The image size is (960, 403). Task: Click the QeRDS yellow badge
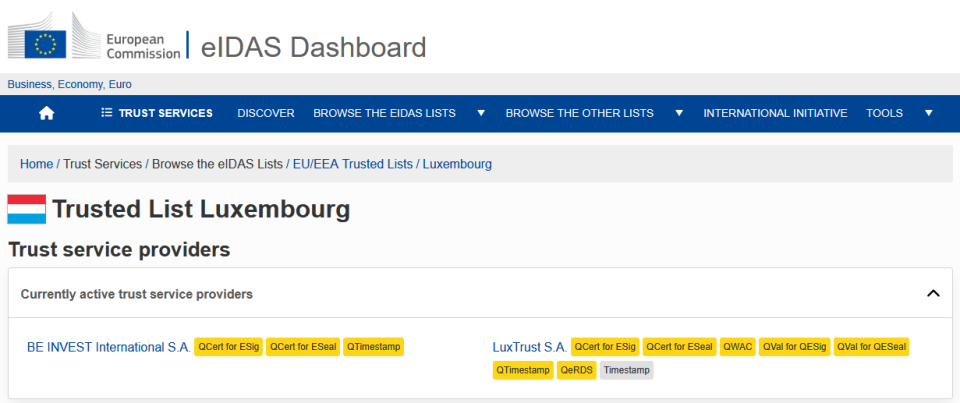tap(577, 370)
